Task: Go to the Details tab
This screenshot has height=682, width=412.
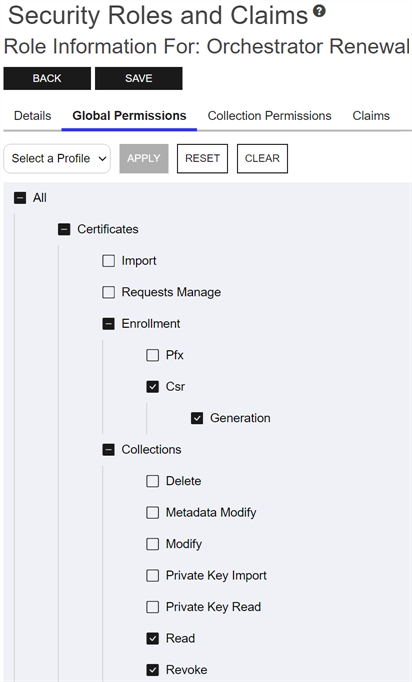Action: 33,116
